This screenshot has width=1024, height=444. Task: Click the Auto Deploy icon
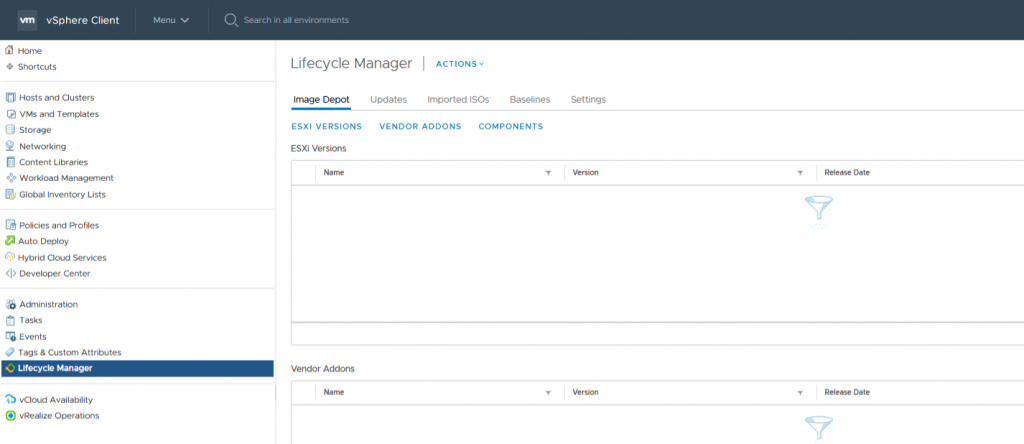tap(10, 241)
